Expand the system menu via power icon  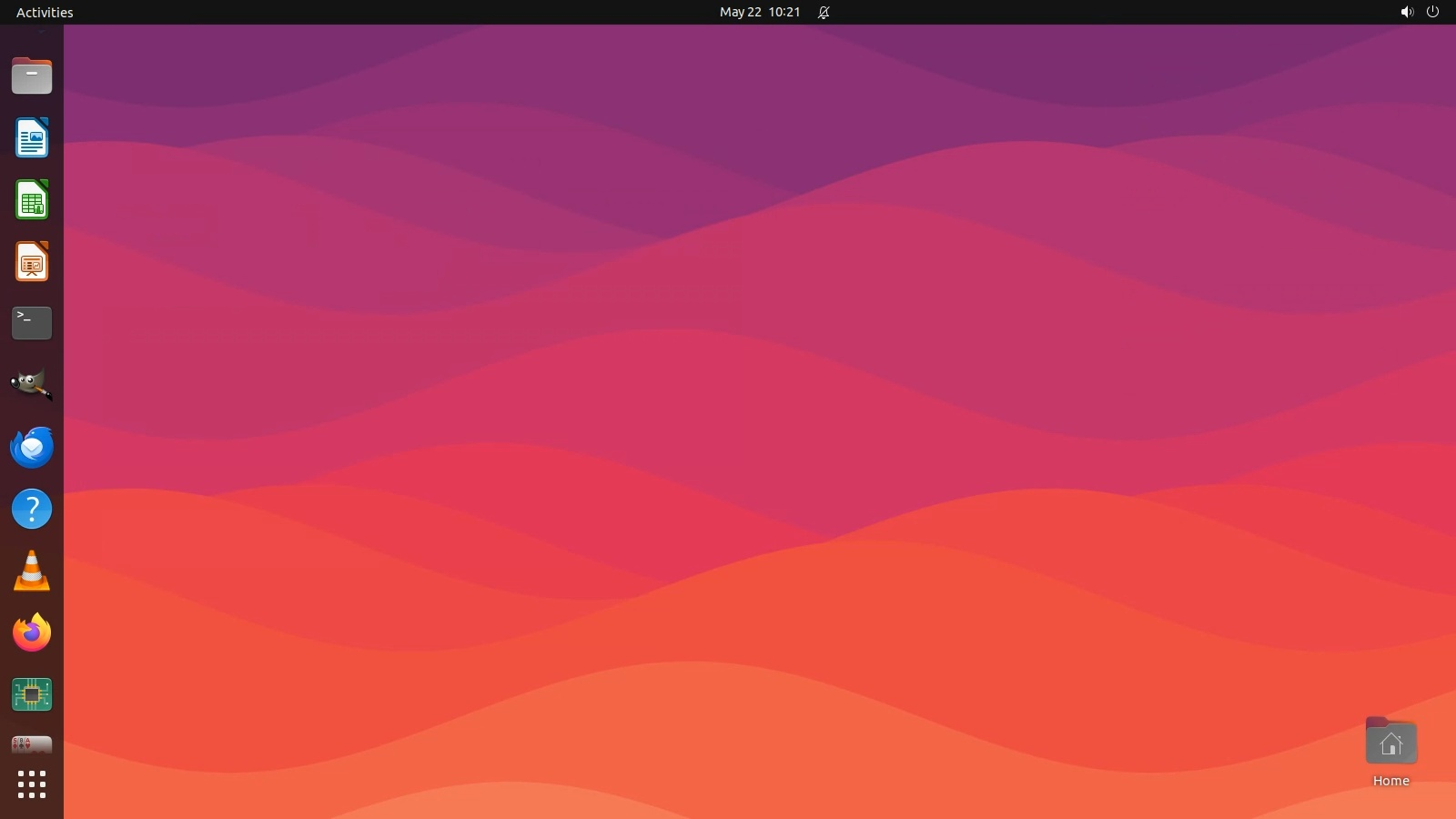tap(1432, 13)
